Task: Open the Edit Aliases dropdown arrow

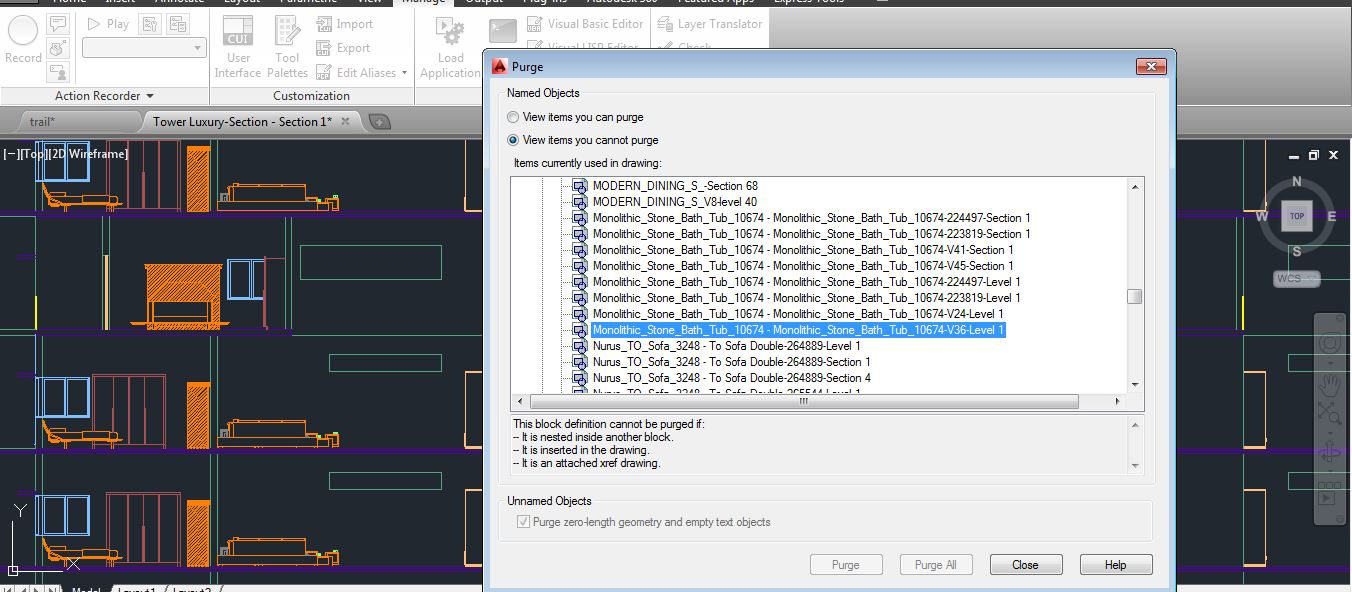Action: tap(404, 72)
